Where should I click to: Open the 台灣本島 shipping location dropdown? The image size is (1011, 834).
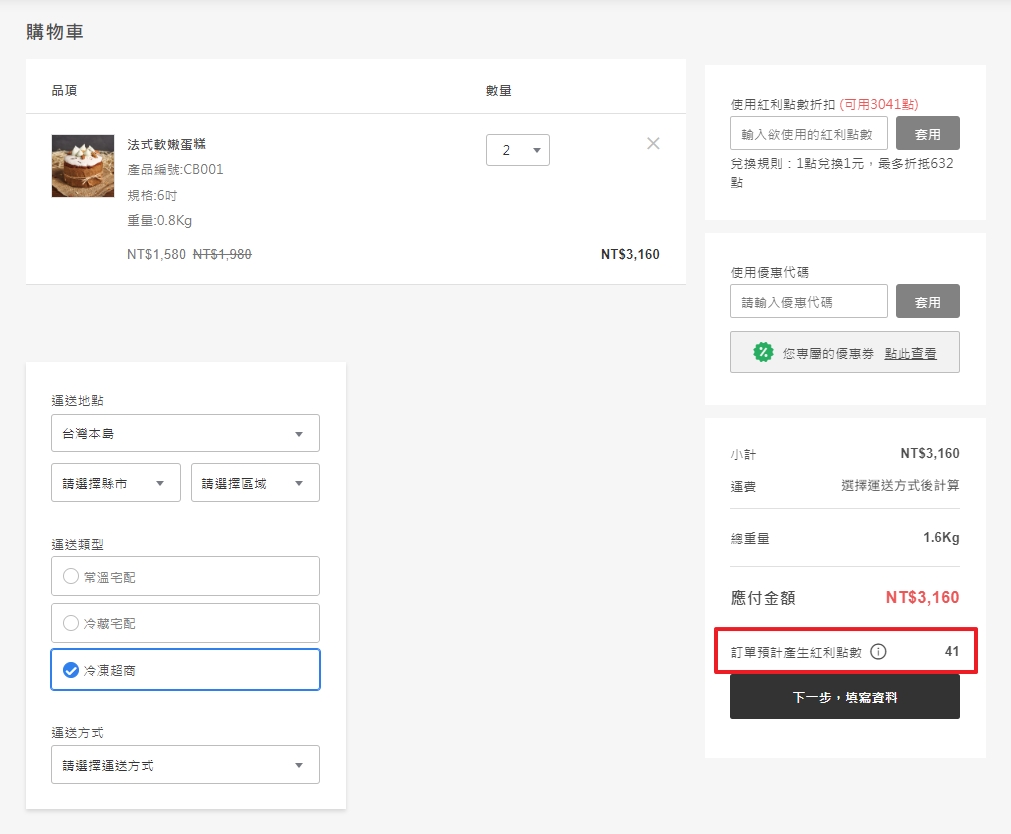(184, 433)
